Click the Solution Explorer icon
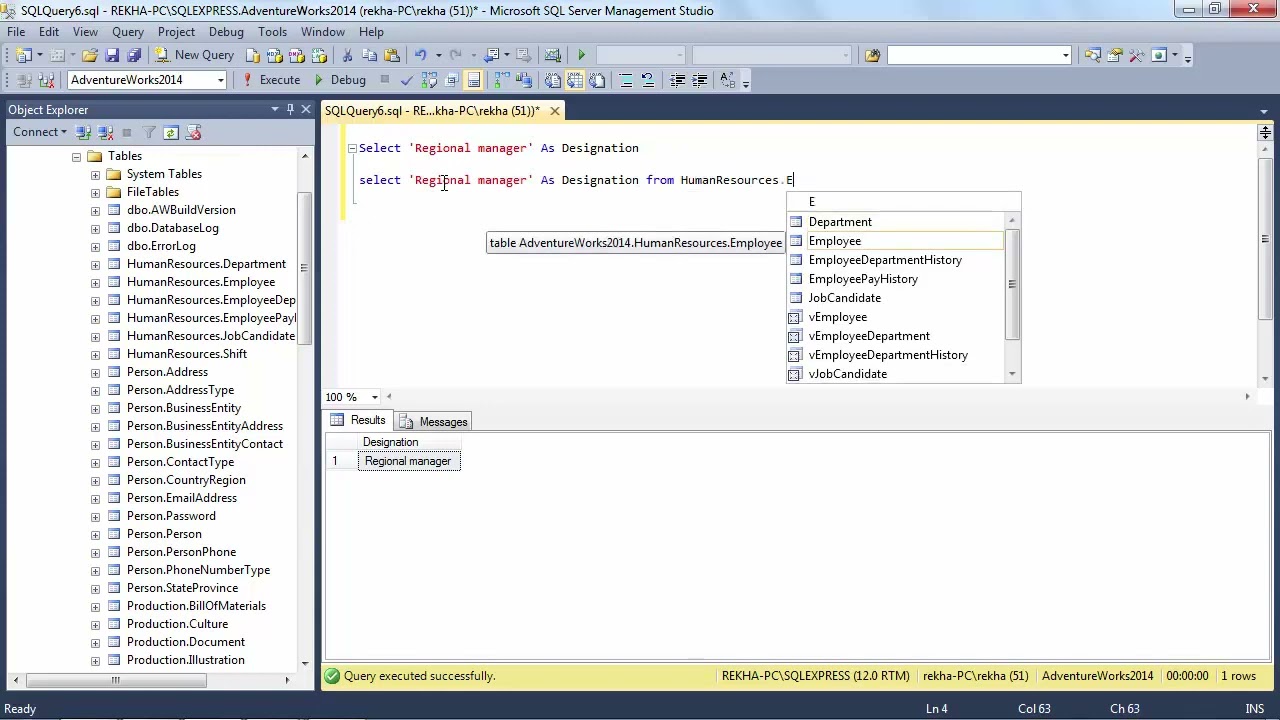 [x=1092, y=55]
